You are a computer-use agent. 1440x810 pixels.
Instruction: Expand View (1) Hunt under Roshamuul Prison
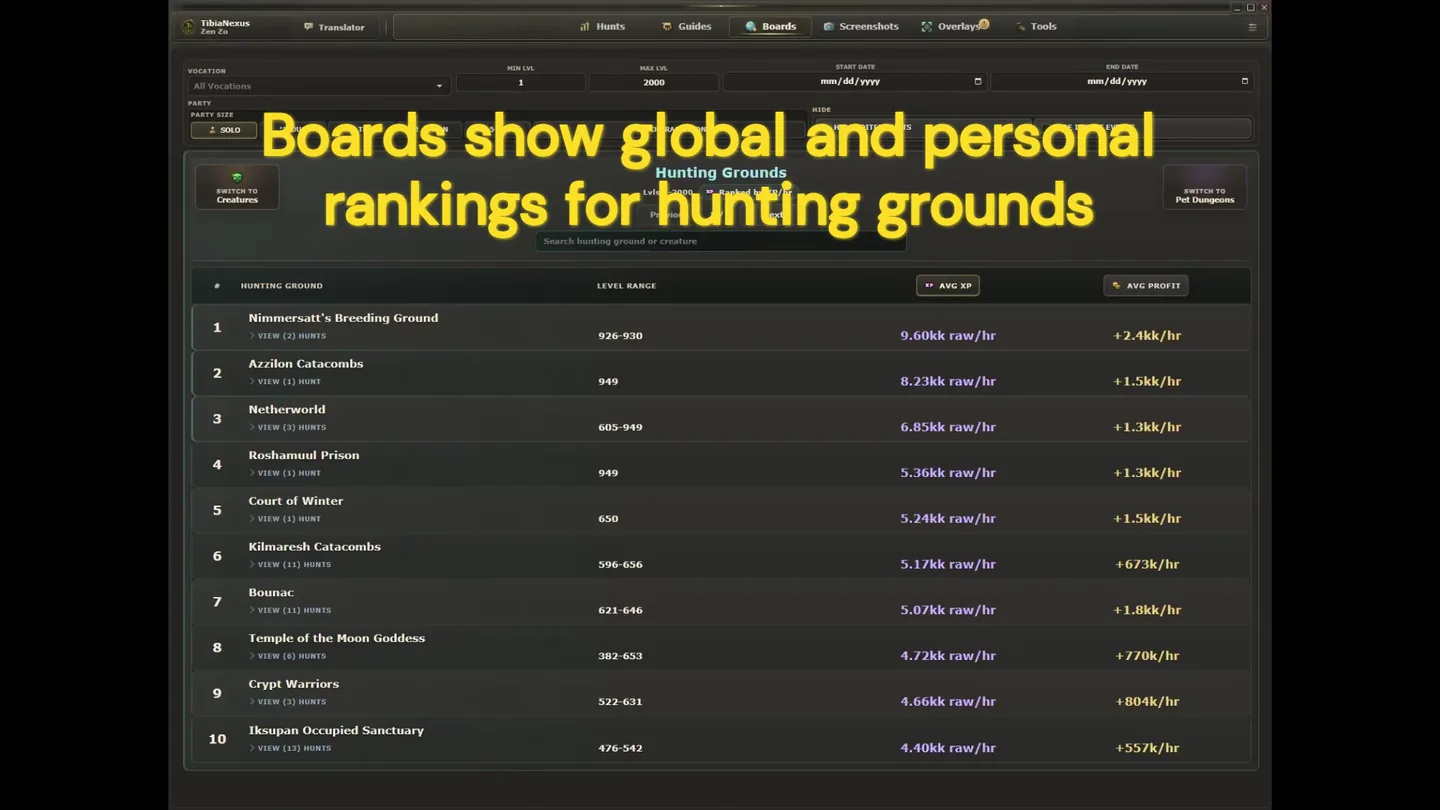(x=285, y=473)
